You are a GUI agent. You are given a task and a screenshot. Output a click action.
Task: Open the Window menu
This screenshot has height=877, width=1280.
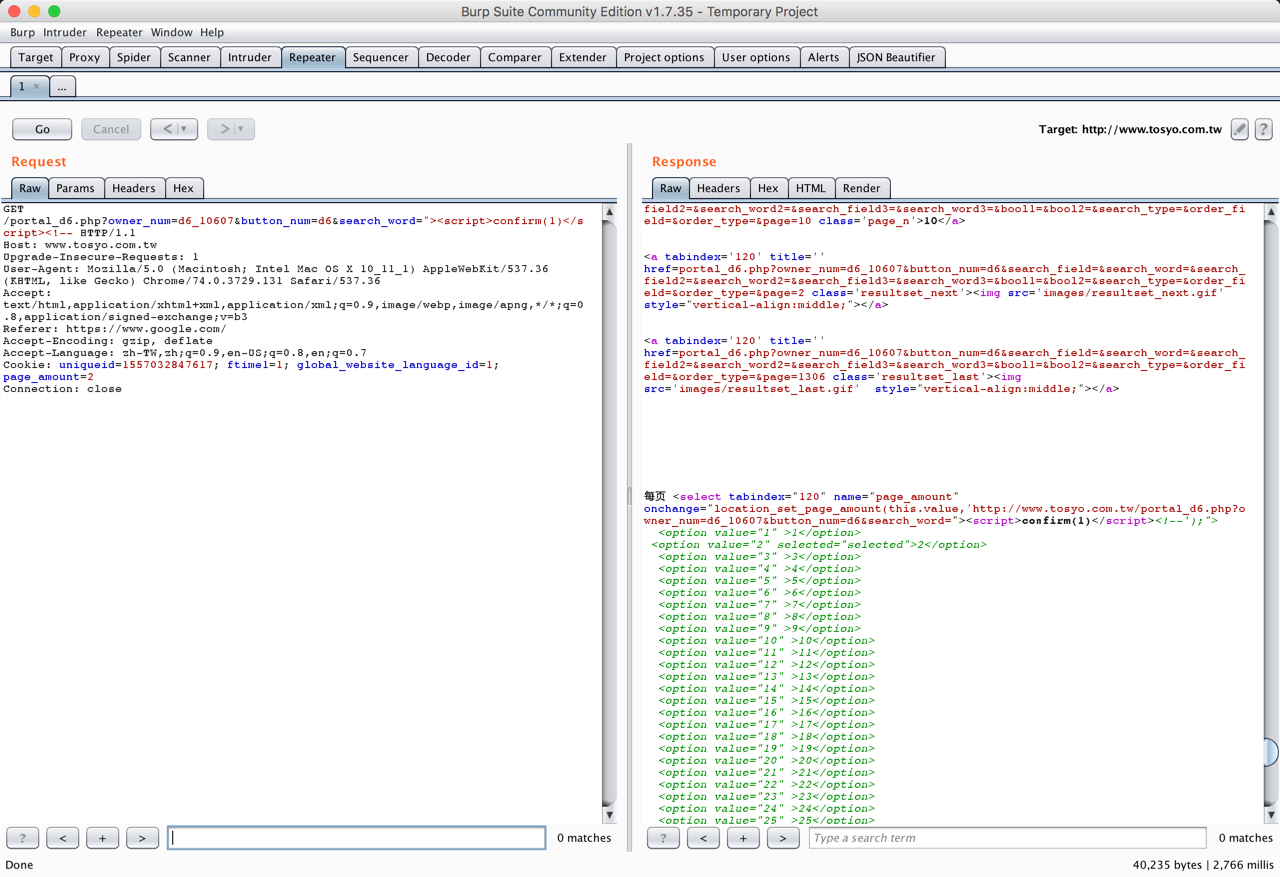point(171,32)
